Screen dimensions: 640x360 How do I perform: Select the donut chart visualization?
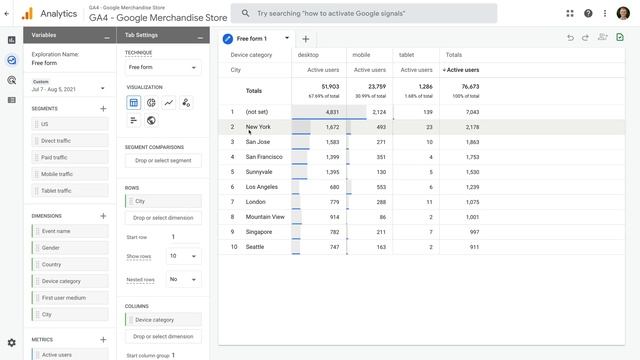[x=151, y=103]
